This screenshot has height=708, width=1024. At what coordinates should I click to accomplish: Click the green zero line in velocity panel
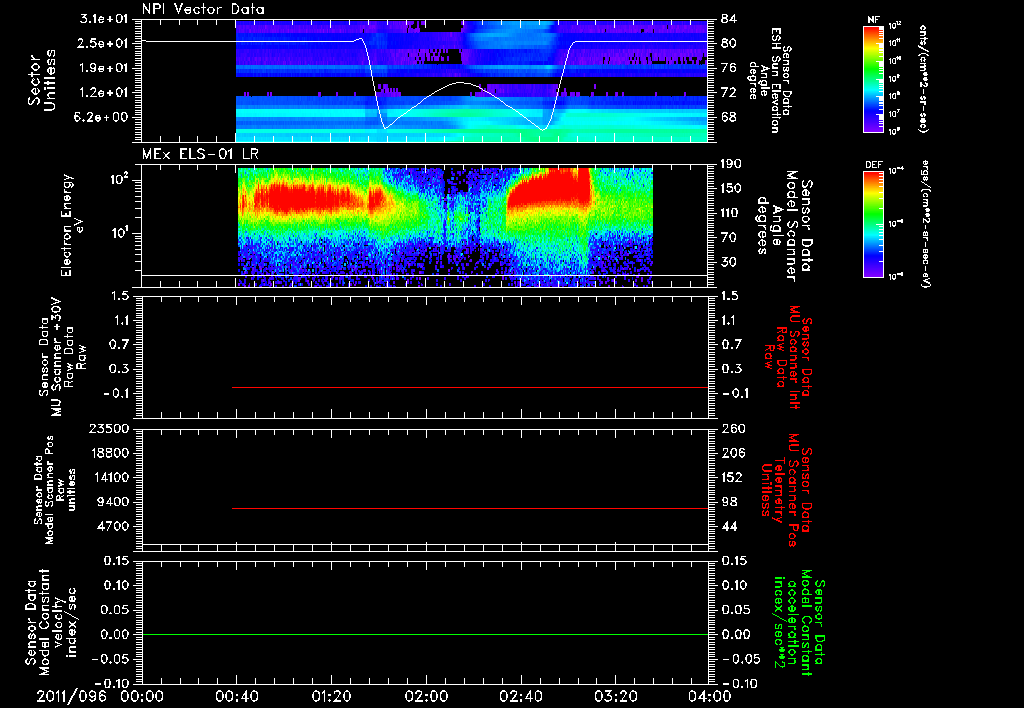(x=424, y=634)
